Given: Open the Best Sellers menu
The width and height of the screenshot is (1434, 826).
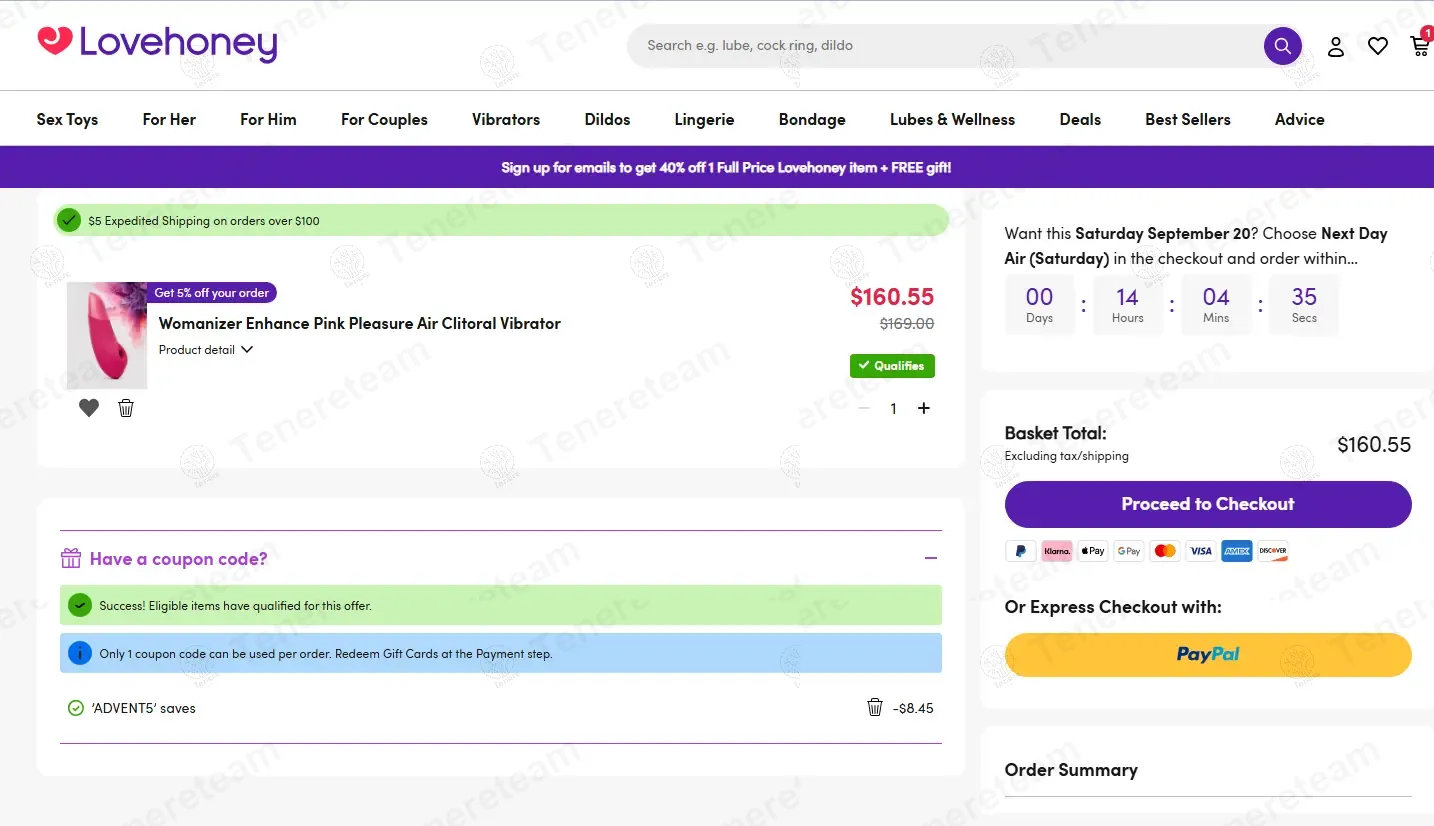Looking at the screenshot, I should click(x=1188, y=119).
